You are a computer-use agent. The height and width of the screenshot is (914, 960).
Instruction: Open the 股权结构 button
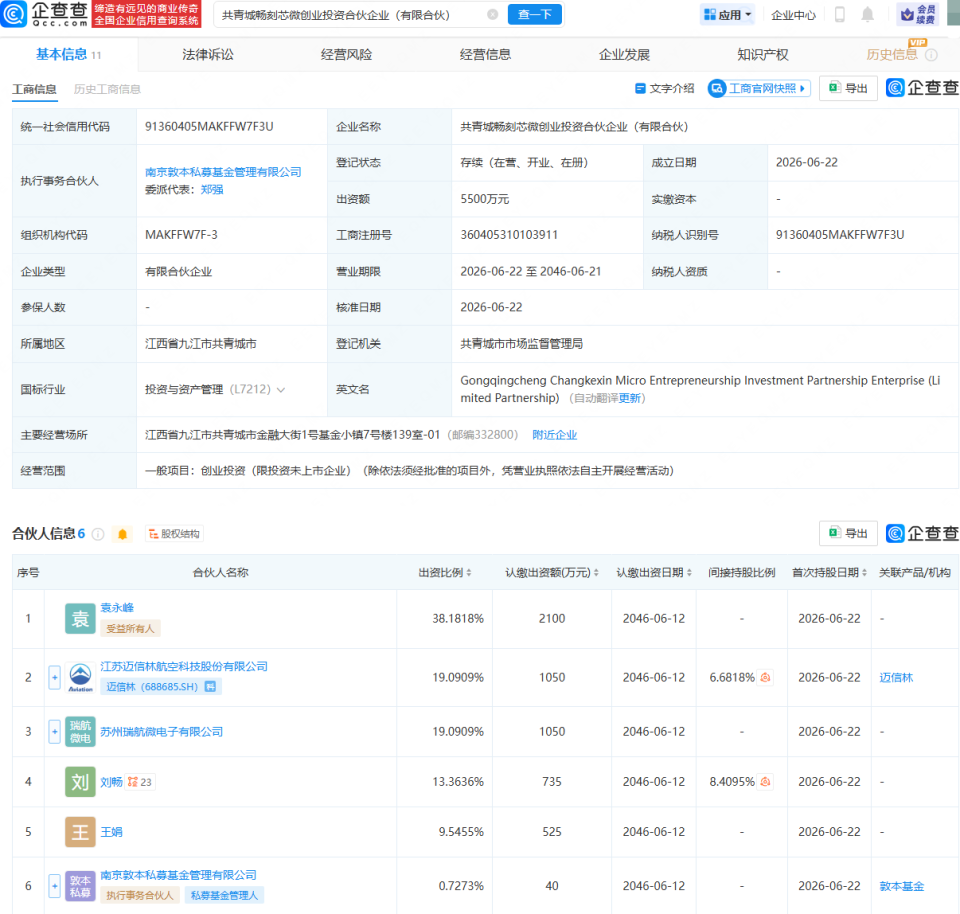click(x=174, y=534)
